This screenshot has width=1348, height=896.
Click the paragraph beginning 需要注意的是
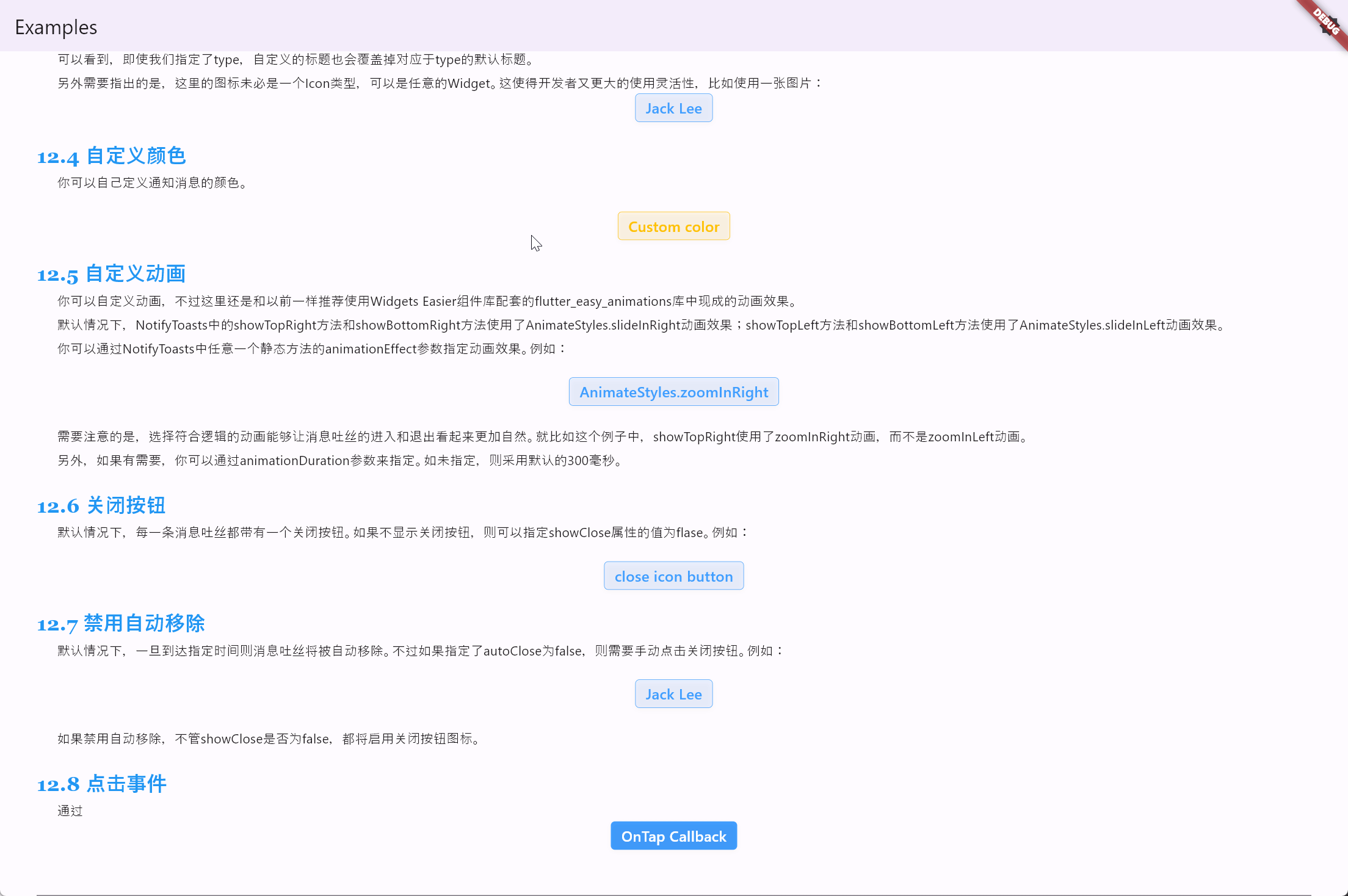(x=543, y=437)
